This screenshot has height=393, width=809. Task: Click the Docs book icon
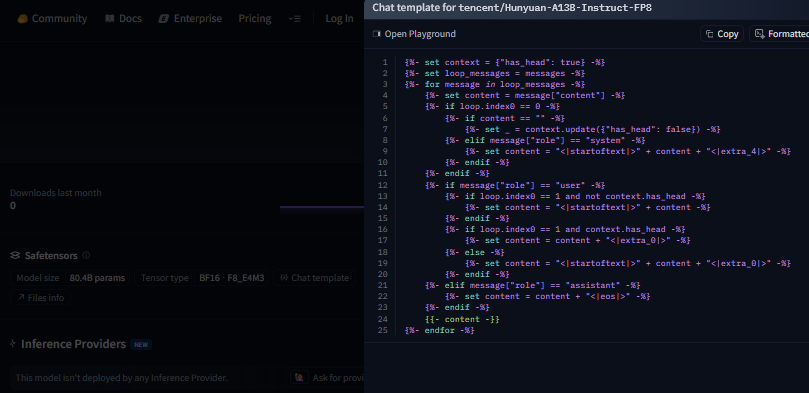[109, 19]
